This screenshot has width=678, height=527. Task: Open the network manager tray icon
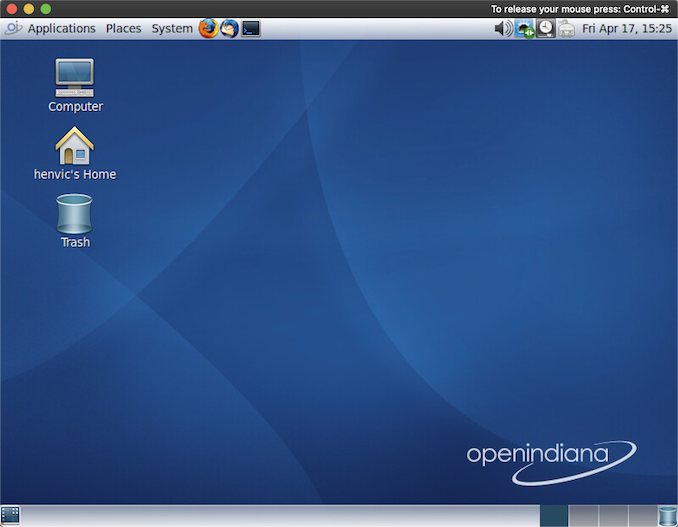(x=524, y=29)
